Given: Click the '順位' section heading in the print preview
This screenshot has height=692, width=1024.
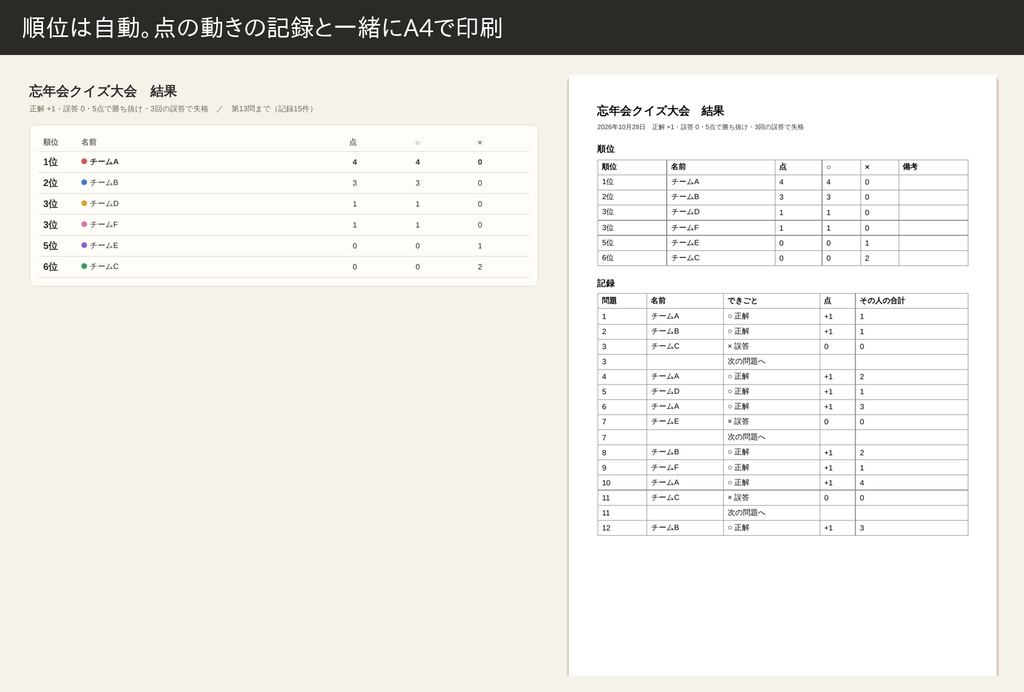Looking at the screenshot, I should click(605, 149).
